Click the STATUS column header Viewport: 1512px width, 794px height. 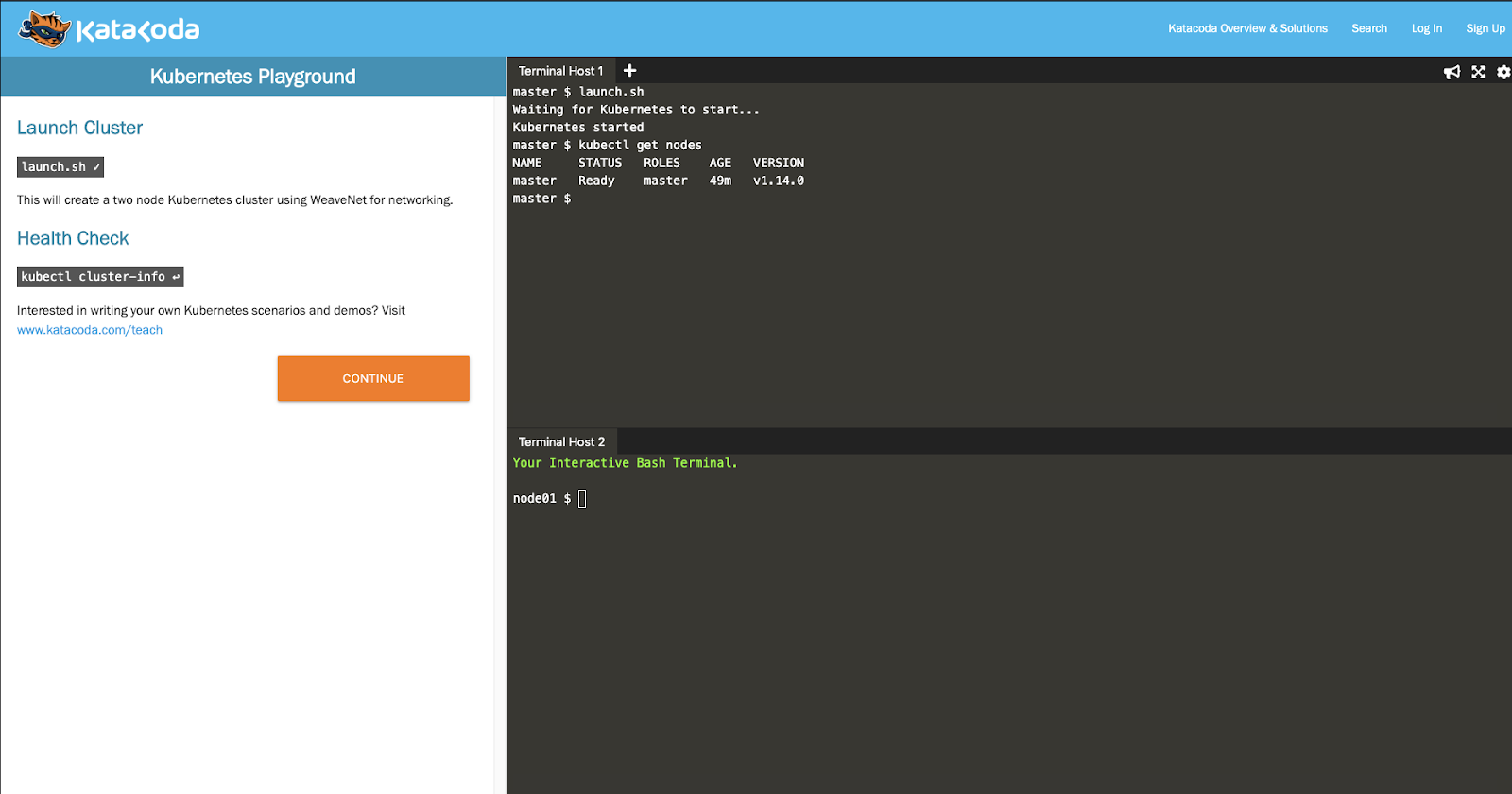pos(600,163)
